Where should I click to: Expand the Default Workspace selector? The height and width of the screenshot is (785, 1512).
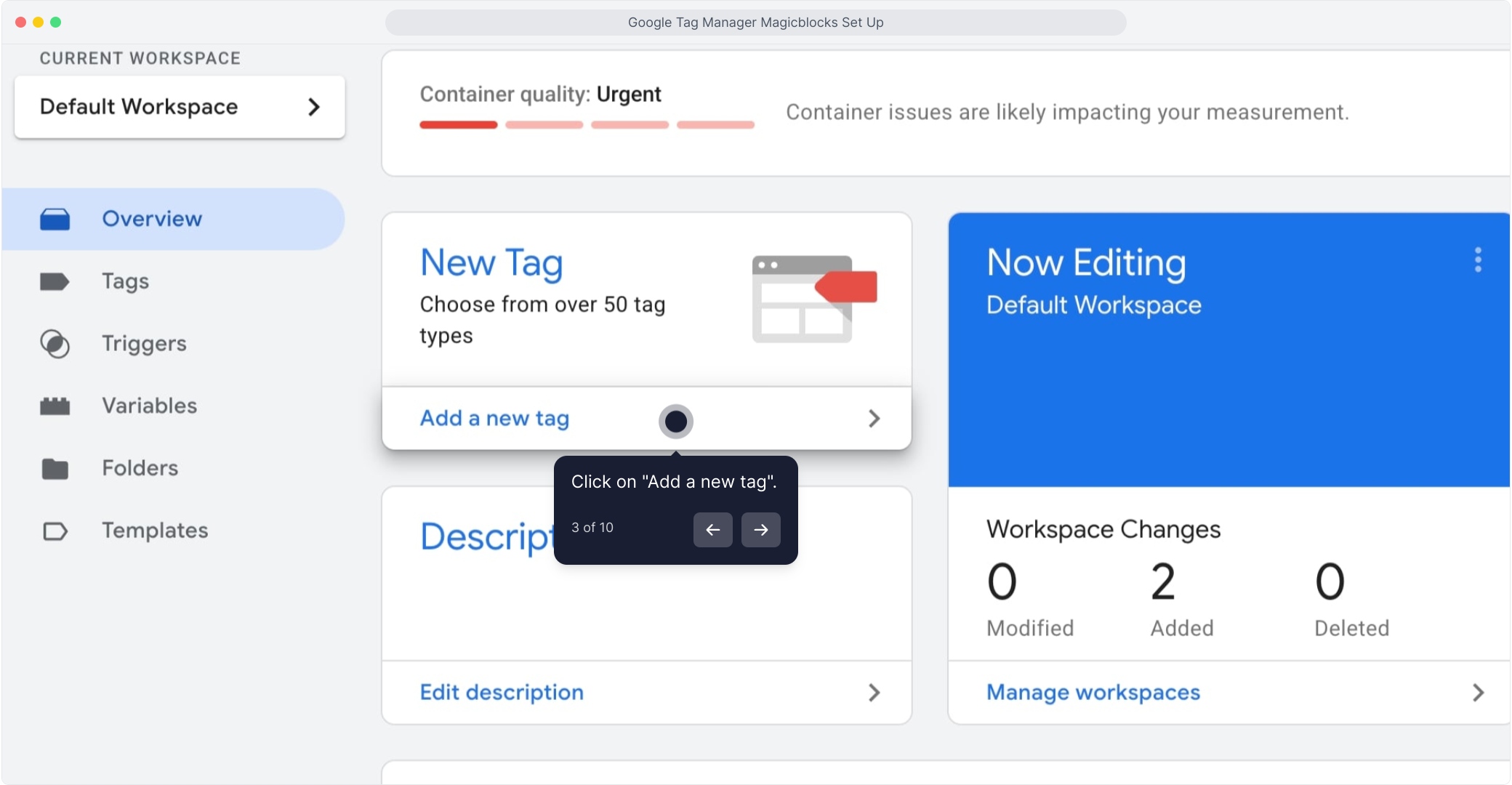click(x=179, y=107)
